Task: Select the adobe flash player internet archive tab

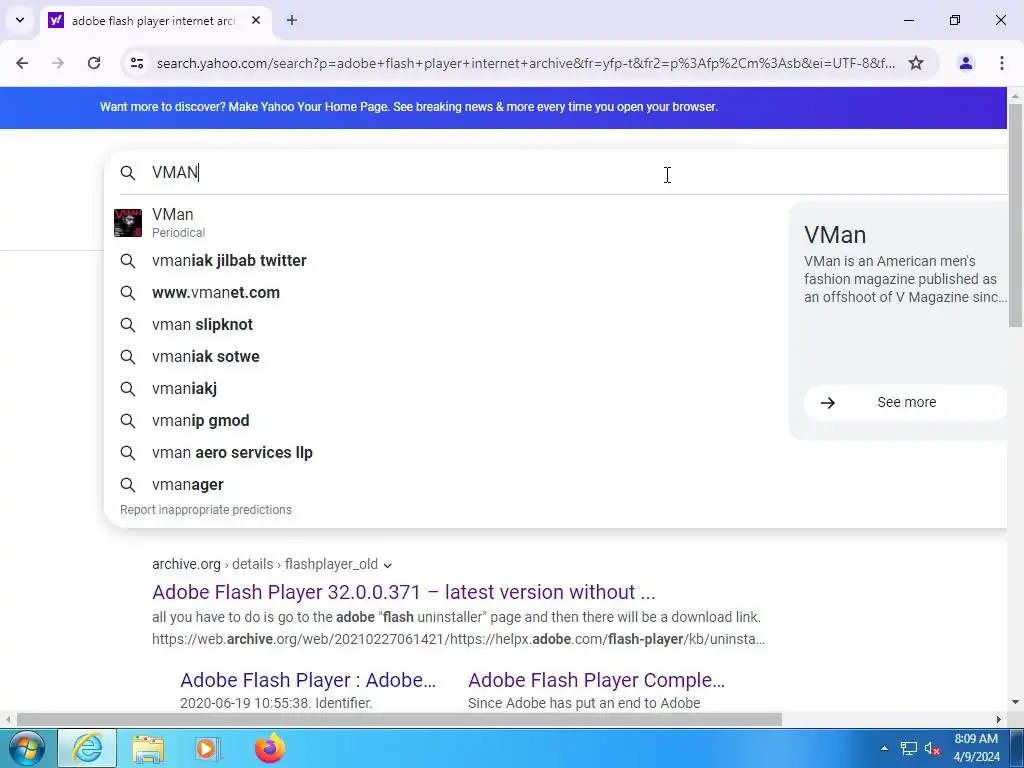Action: [155, 20]
